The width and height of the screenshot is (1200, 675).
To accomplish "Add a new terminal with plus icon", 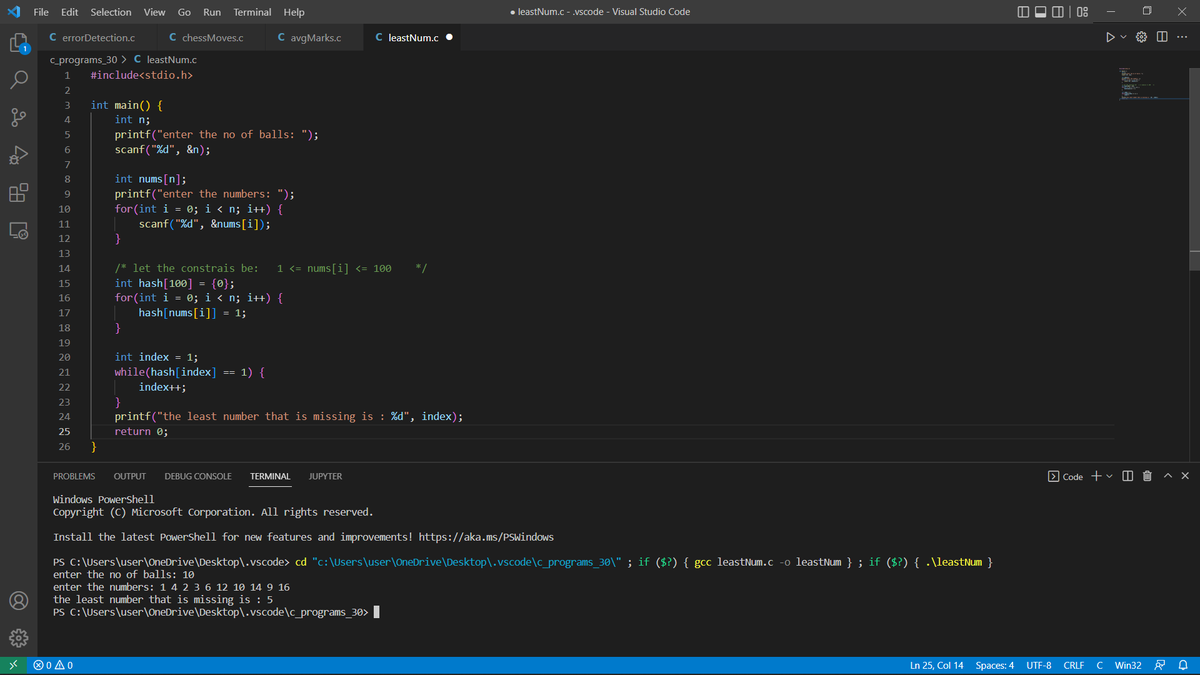I will point(1095,476).
